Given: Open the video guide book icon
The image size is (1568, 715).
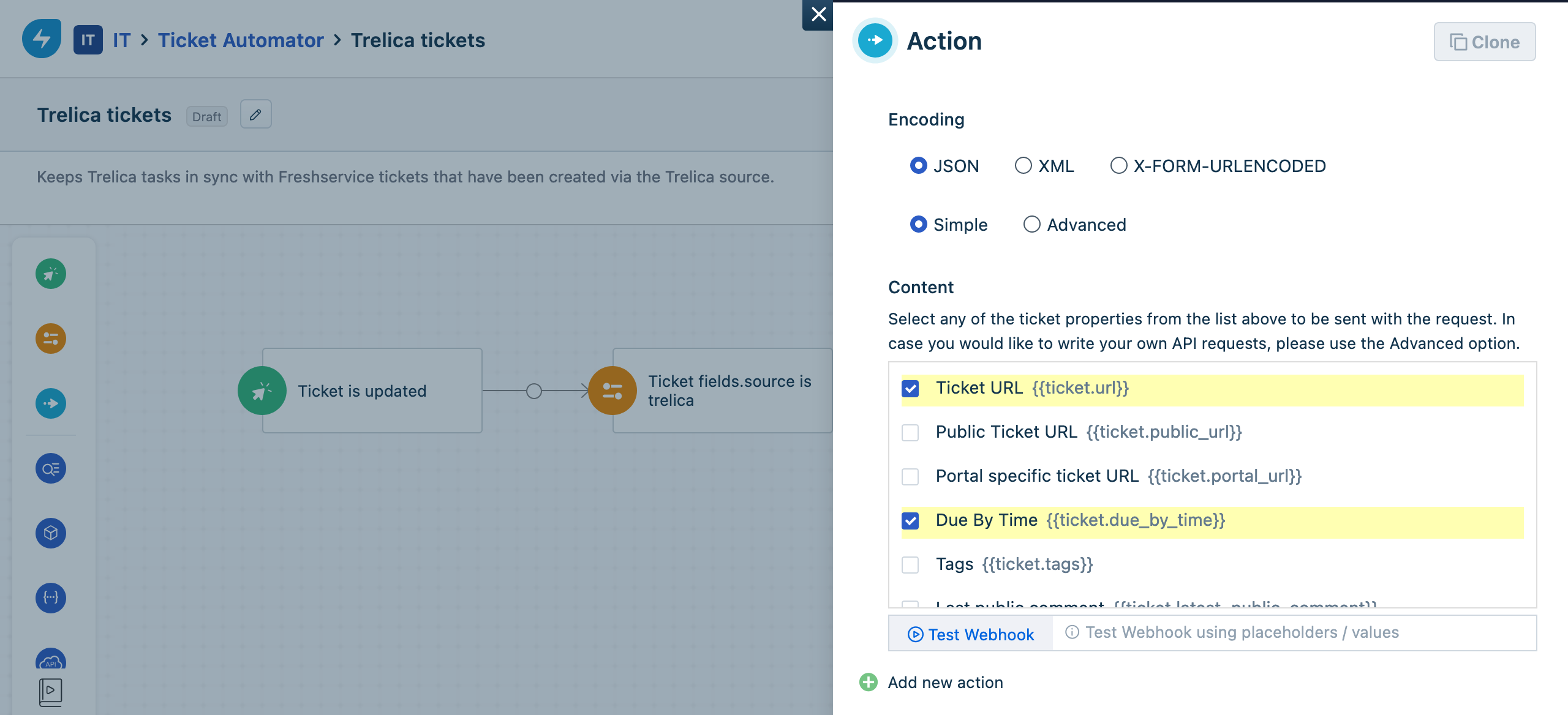Looking at the screenshot, I should [x=51, y=692].
